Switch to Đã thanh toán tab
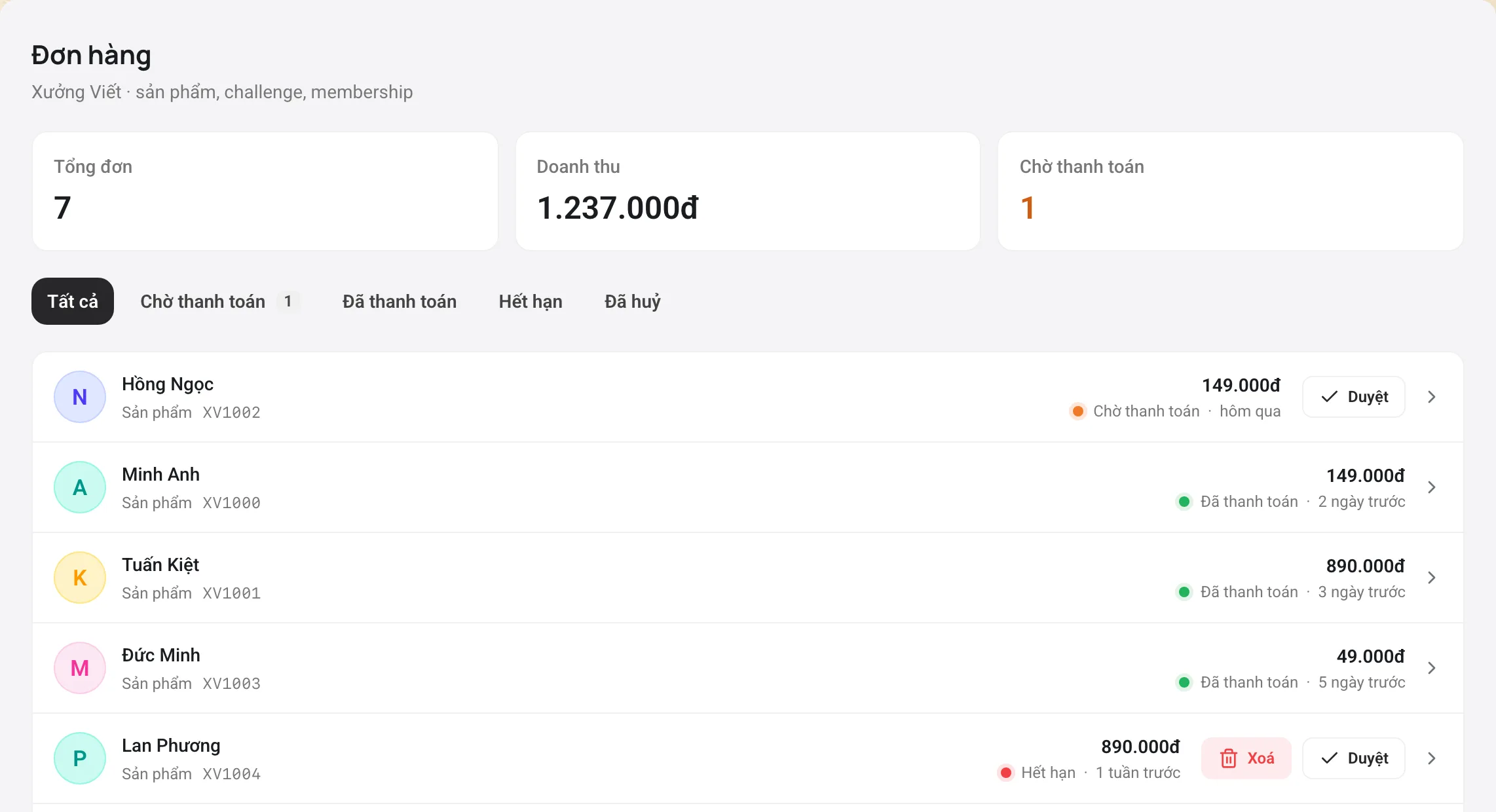1496x812 pixels. click(400, 301)
